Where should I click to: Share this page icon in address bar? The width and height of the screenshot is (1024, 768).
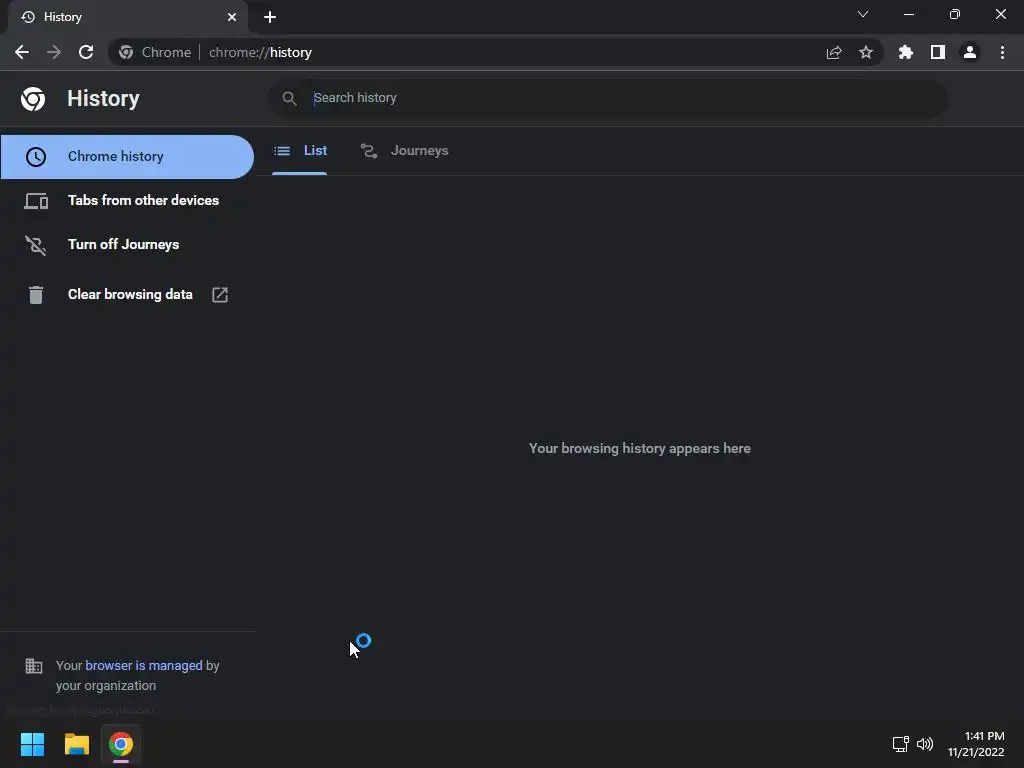coord(834,52)
